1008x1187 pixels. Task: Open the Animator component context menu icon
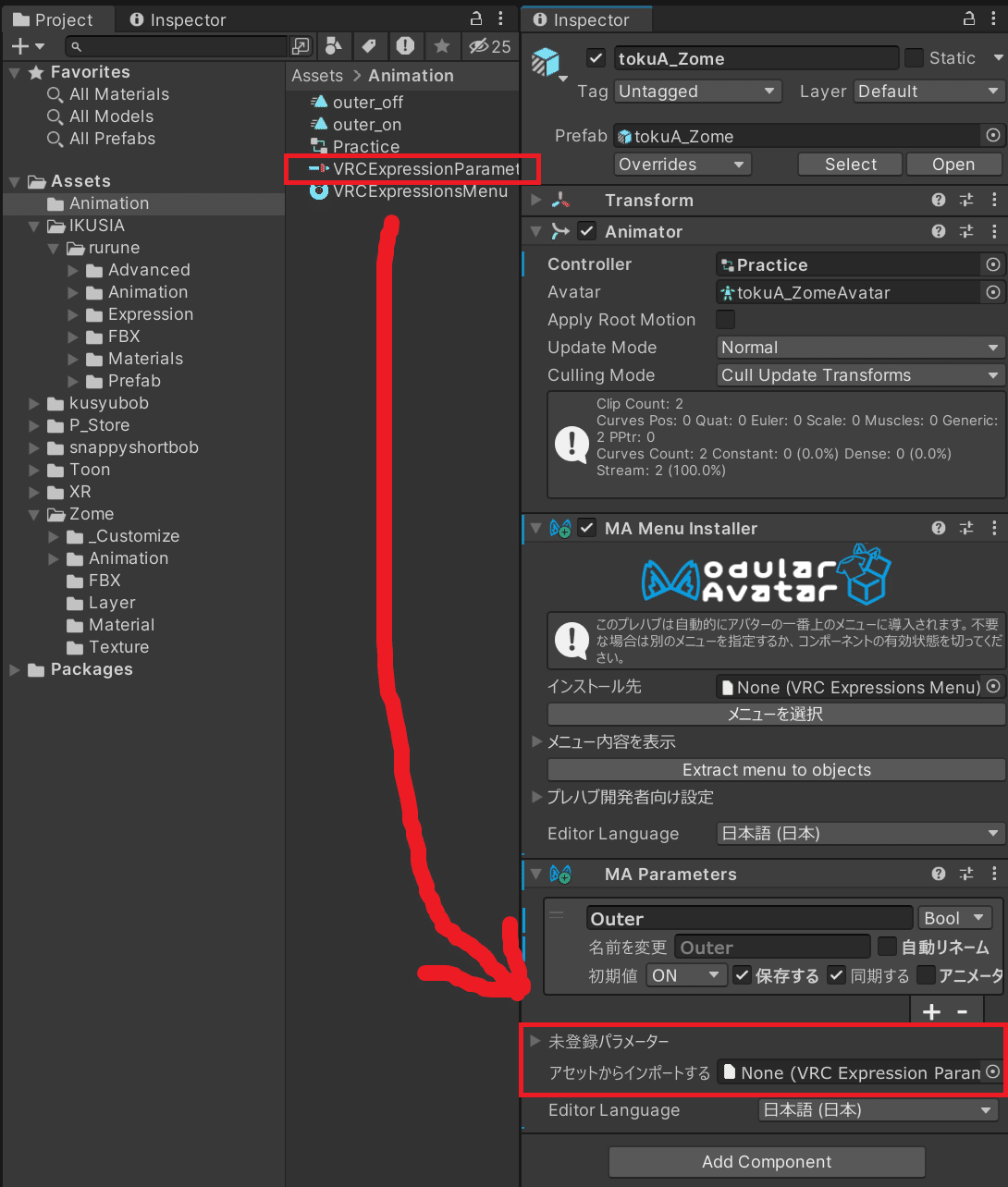[x=995, y=231]
